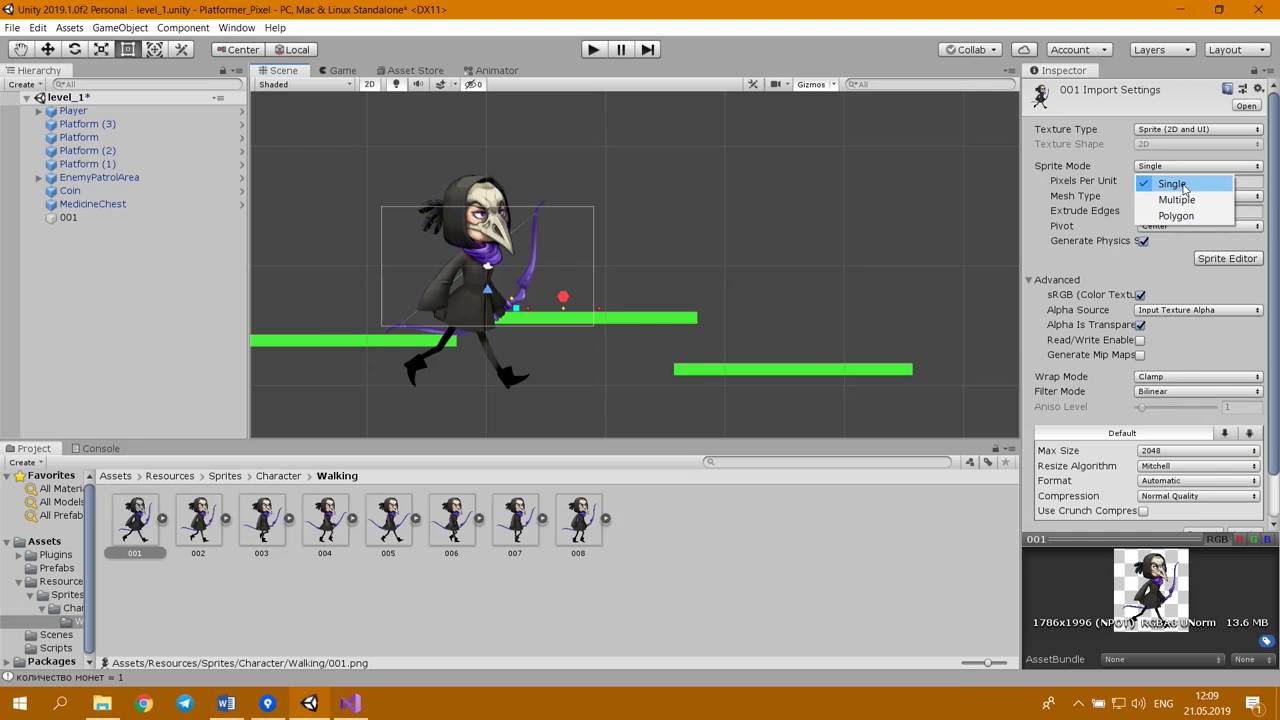The height and width of the screenshot is (720, 1280).
Task: Switch to the Animator tab
Action: click(x=496, y=70)
